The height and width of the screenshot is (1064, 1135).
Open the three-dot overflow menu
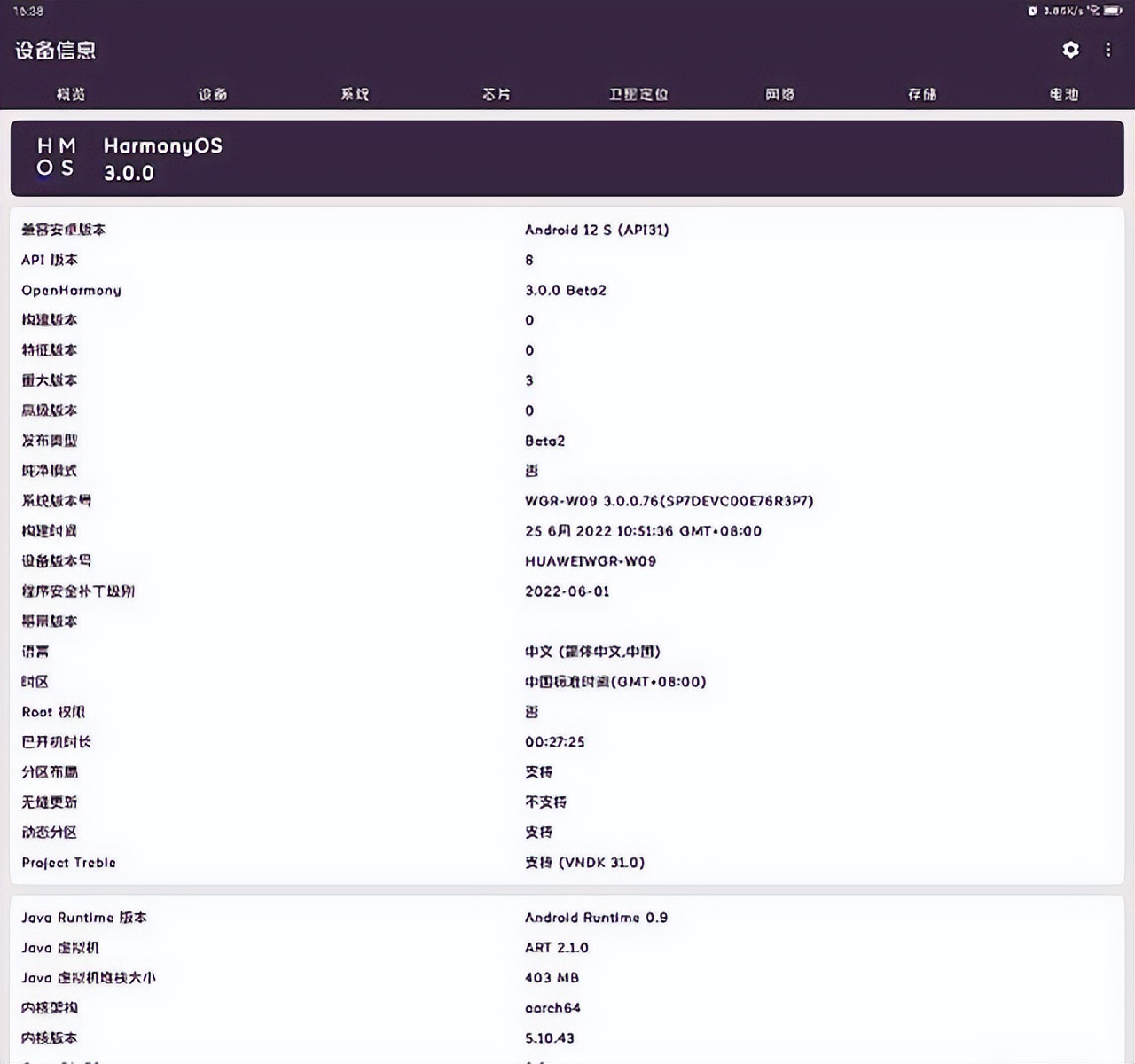click(x=1108, y=50)
